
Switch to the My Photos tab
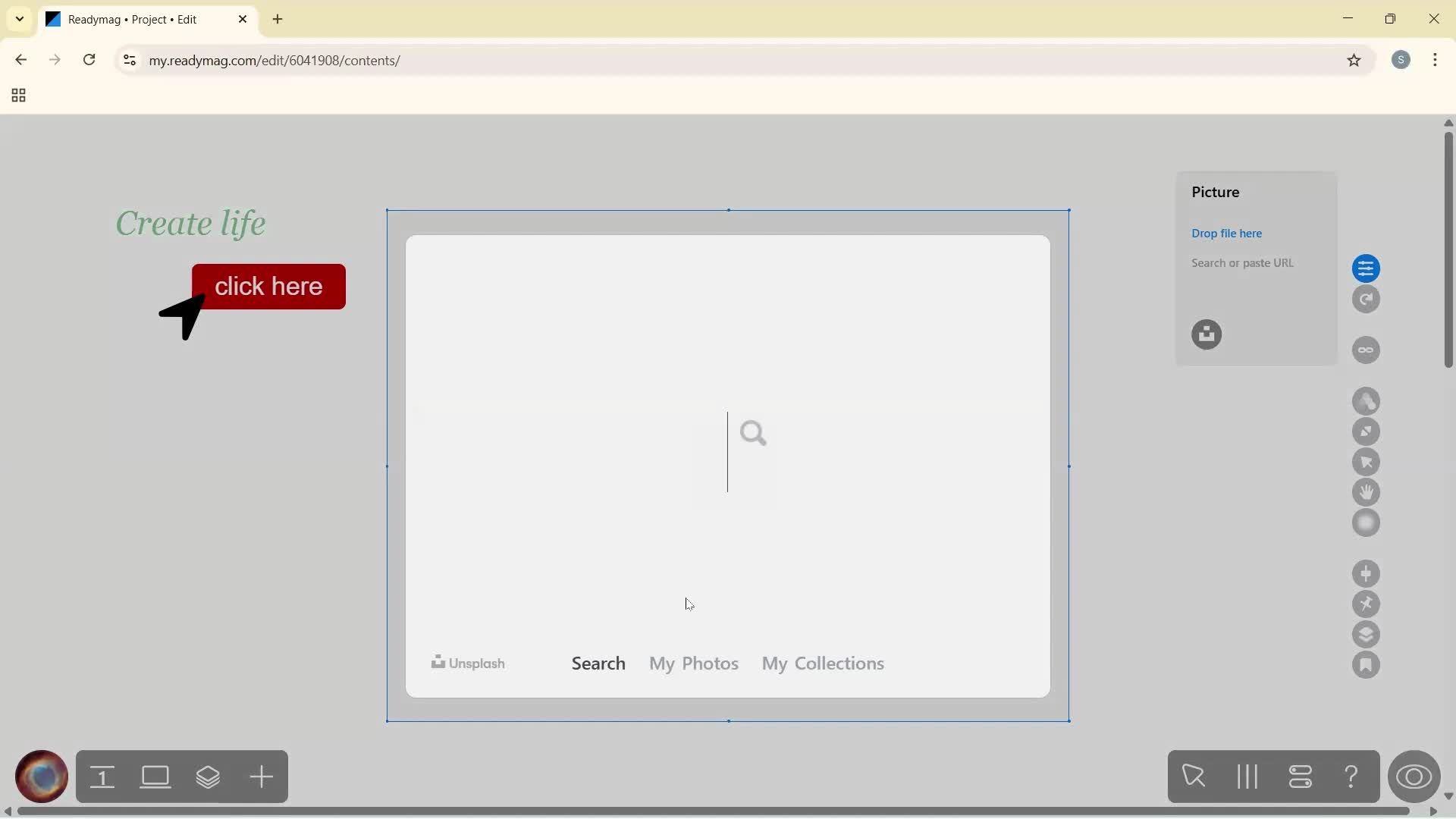coord(693,664)
